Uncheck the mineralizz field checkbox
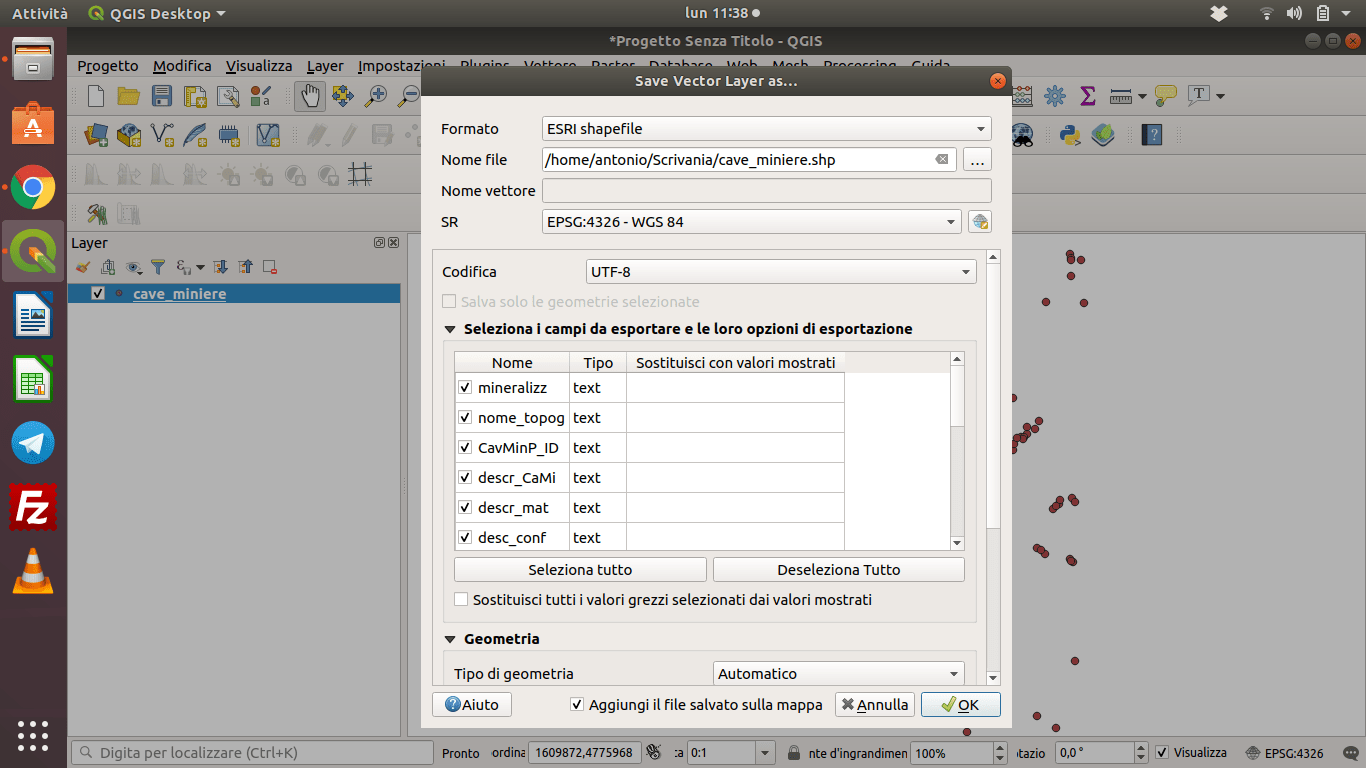The width and height of the screenshot is (1366, 768). tap(465, 387)
